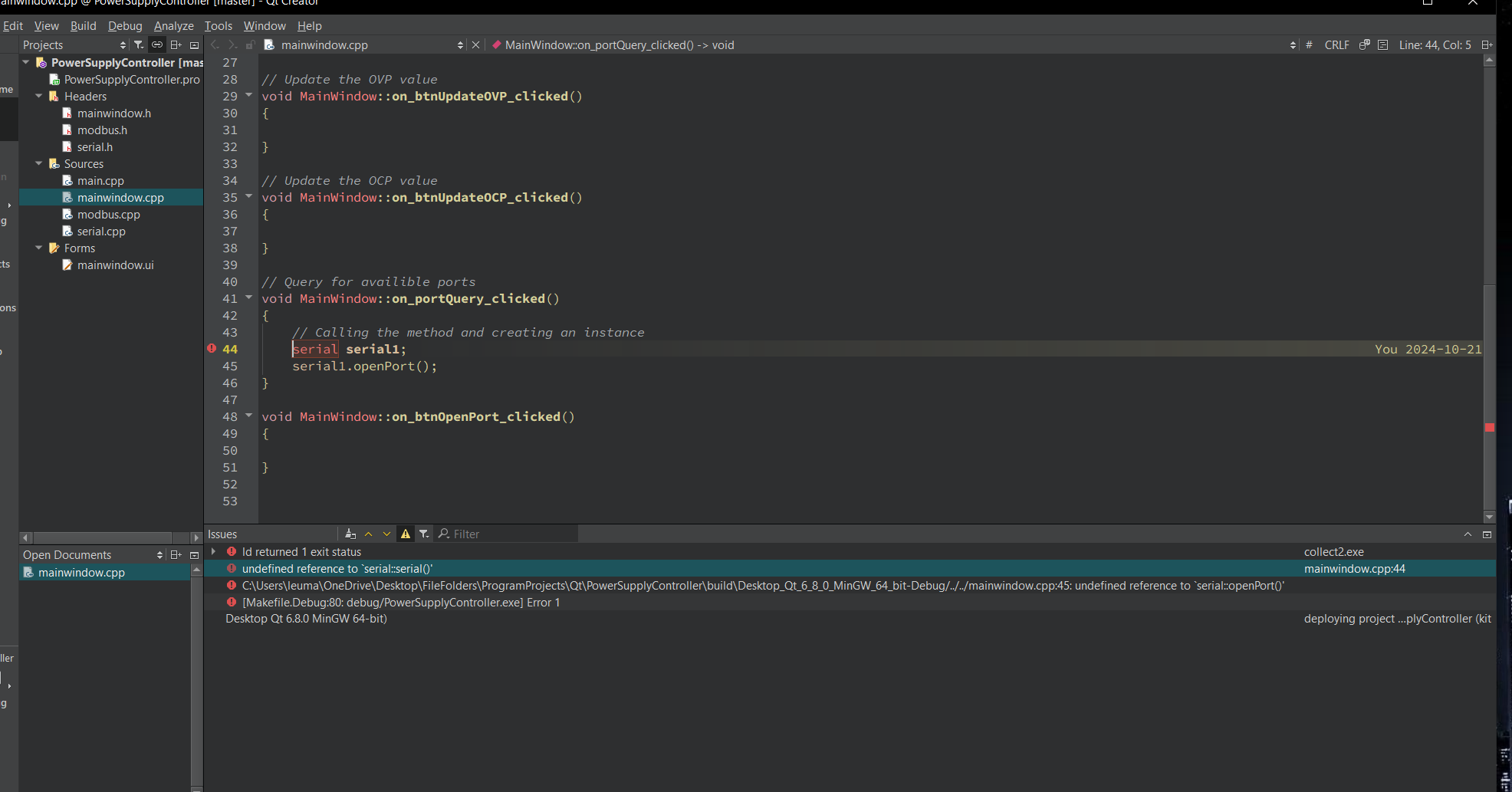The height and width of the screenshot is (792, 1512).
Task: Collapse the PowerSupplyController project node
Action: pos(26,62)
